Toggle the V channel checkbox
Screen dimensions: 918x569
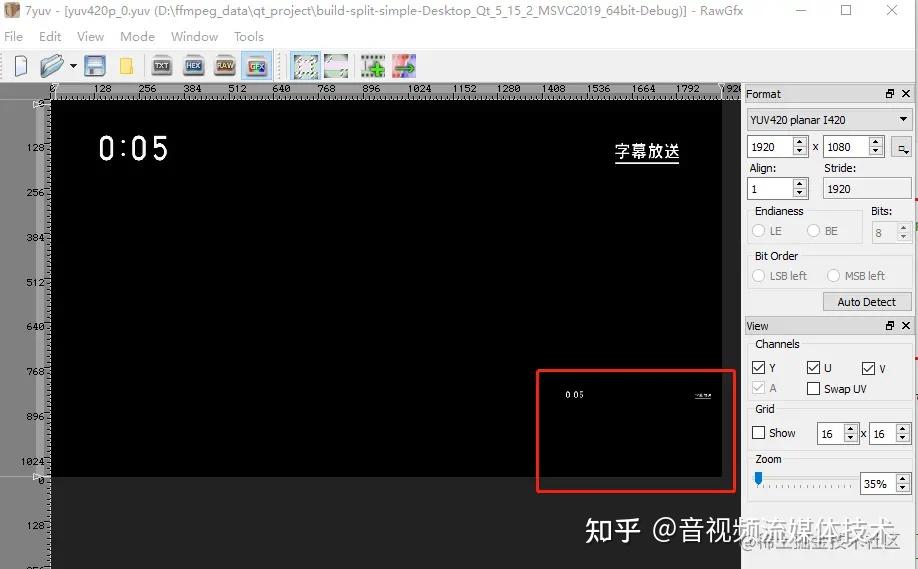868,368
